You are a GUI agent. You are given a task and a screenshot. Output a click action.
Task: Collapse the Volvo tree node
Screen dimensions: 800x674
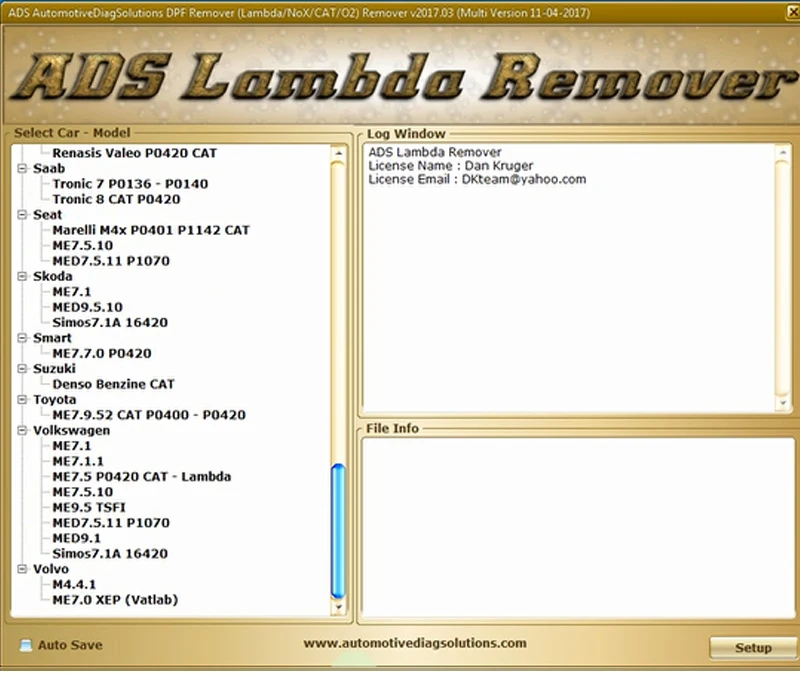coord(22,569)
